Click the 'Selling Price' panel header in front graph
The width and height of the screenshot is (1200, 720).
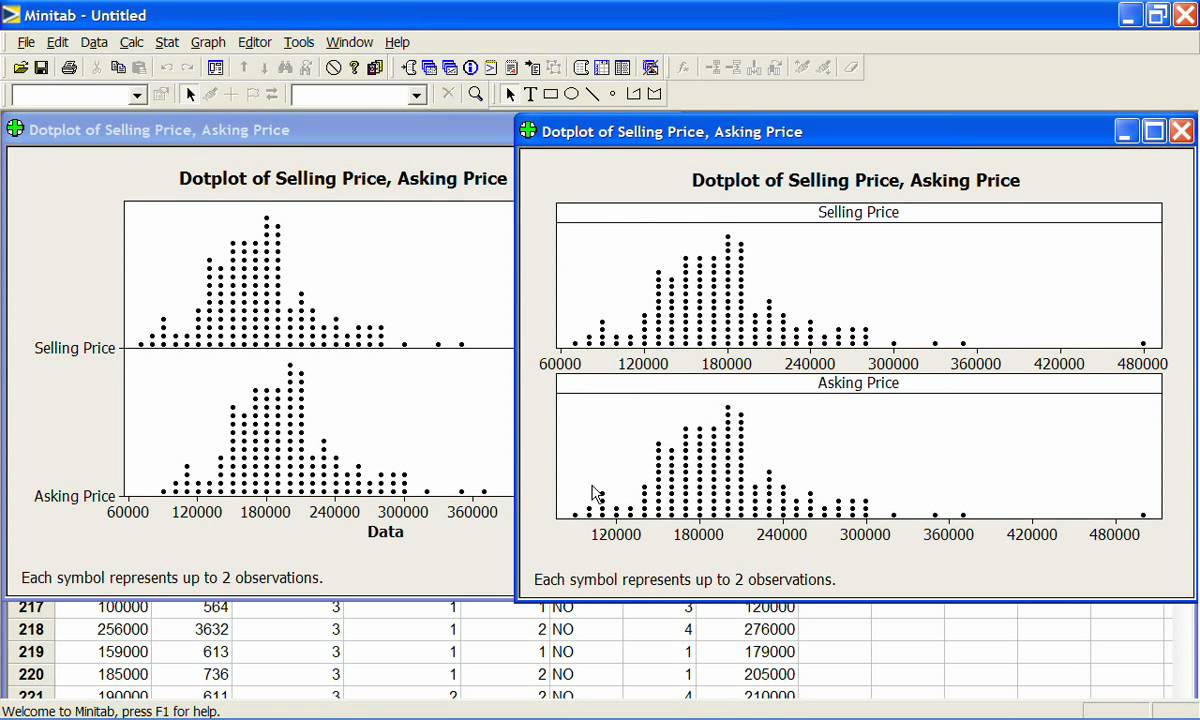pos(858,212)
